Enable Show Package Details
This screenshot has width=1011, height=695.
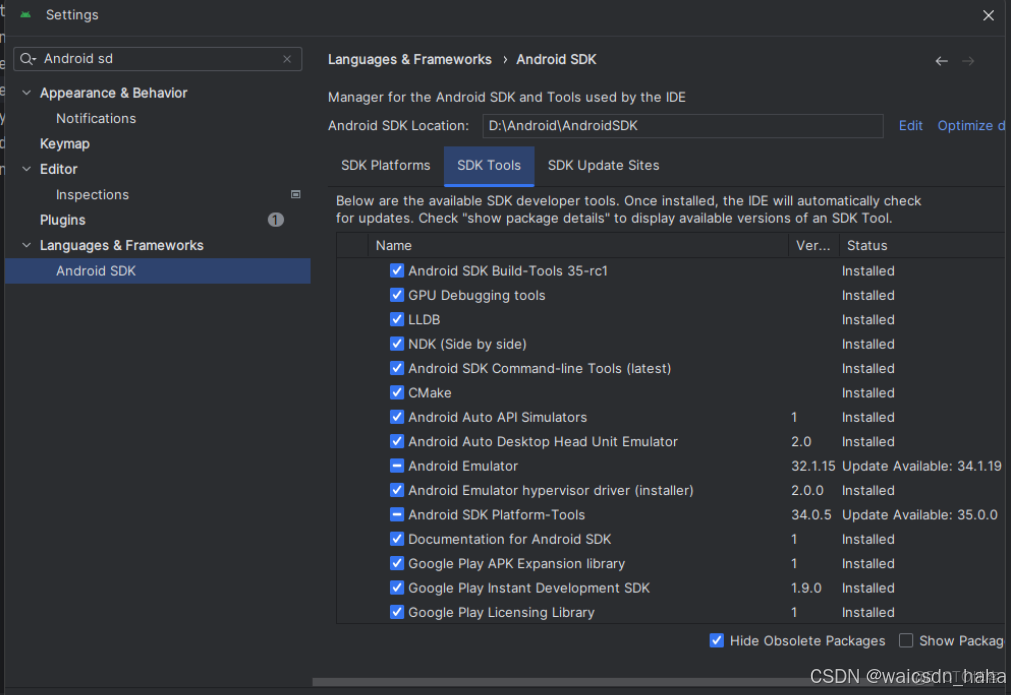[906, 640]
